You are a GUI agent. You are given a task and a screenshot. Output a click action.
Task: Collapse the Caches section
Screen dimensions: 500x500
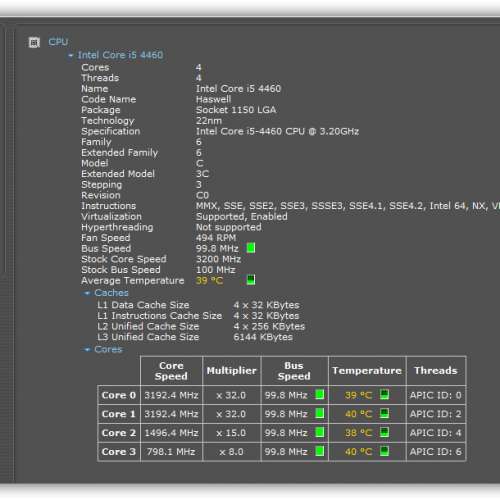87,293
